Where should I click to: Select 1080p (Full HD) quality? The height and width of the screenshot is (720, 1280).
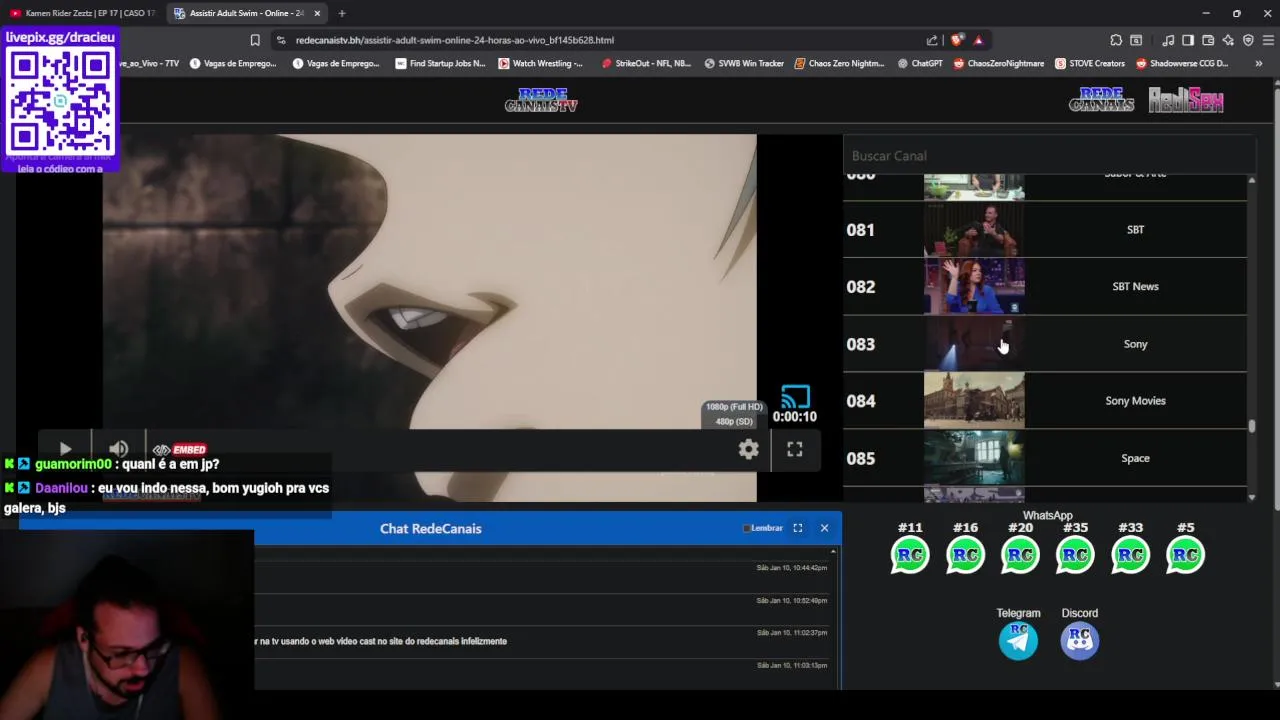[734, 407]
